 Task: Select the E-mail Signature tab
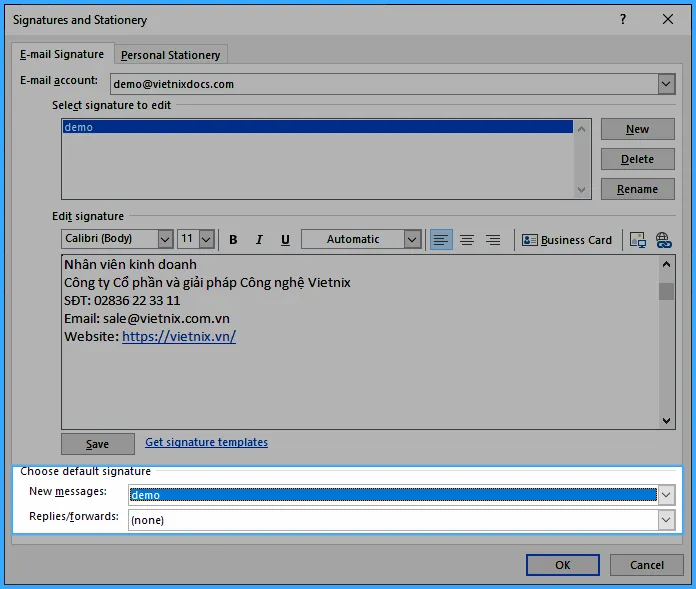(x=62, y=54)
